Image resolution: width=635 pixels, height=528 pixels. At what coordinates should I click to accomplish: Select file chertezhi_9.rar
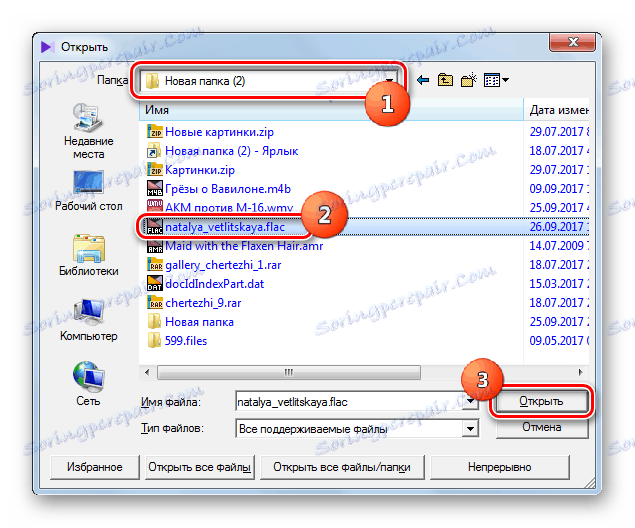(203, 303)
